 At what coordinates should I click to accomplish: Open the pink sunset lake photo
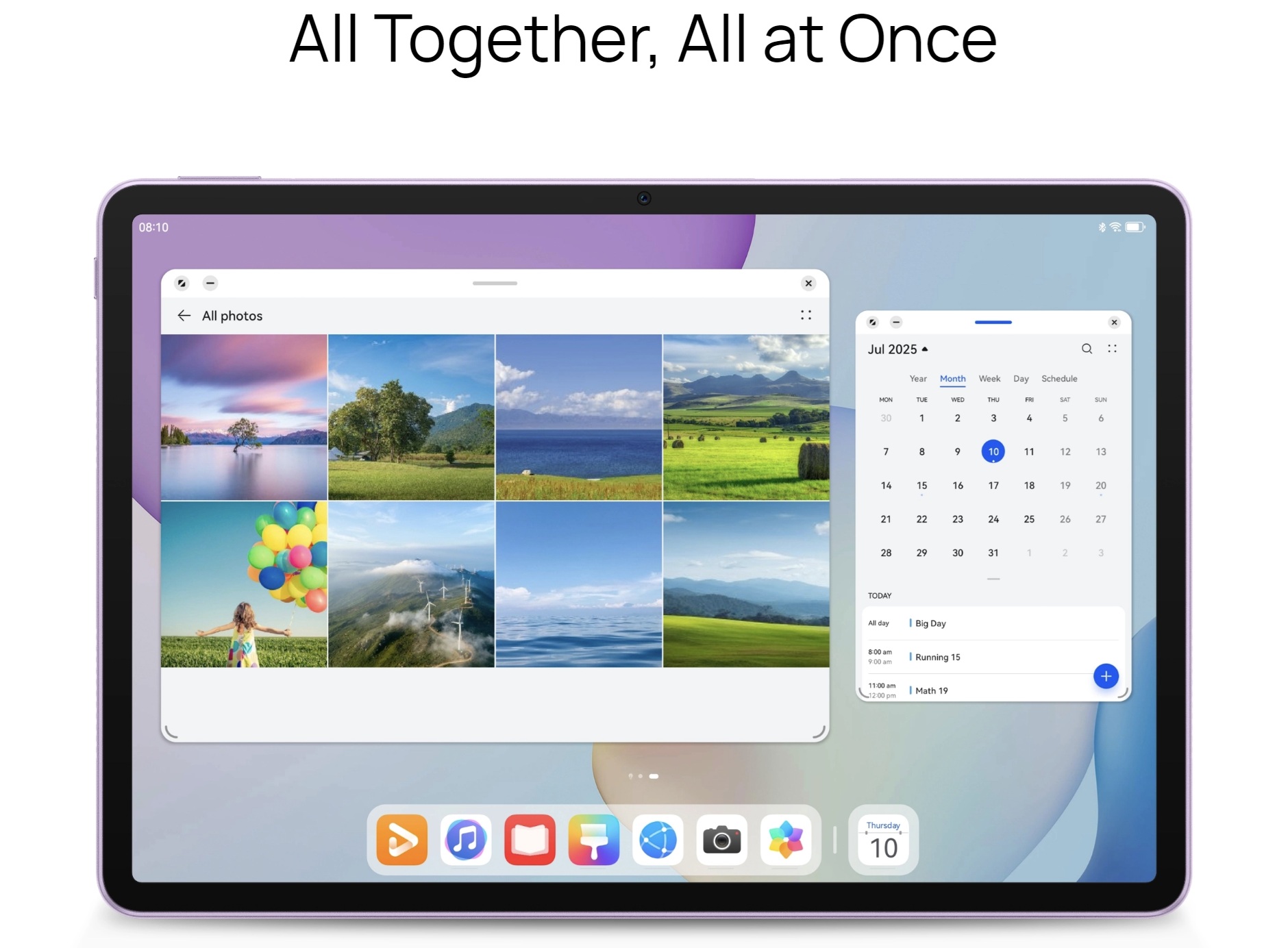244,417
